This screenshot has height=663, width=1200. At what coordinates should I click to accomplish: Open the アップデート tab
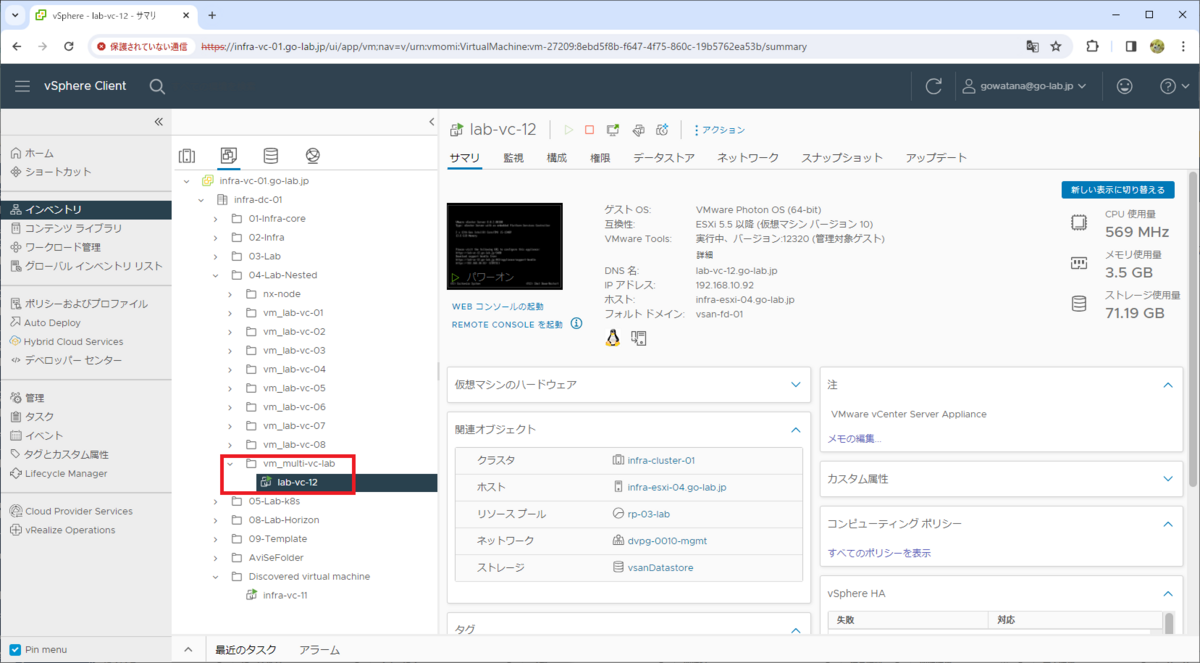936,158
